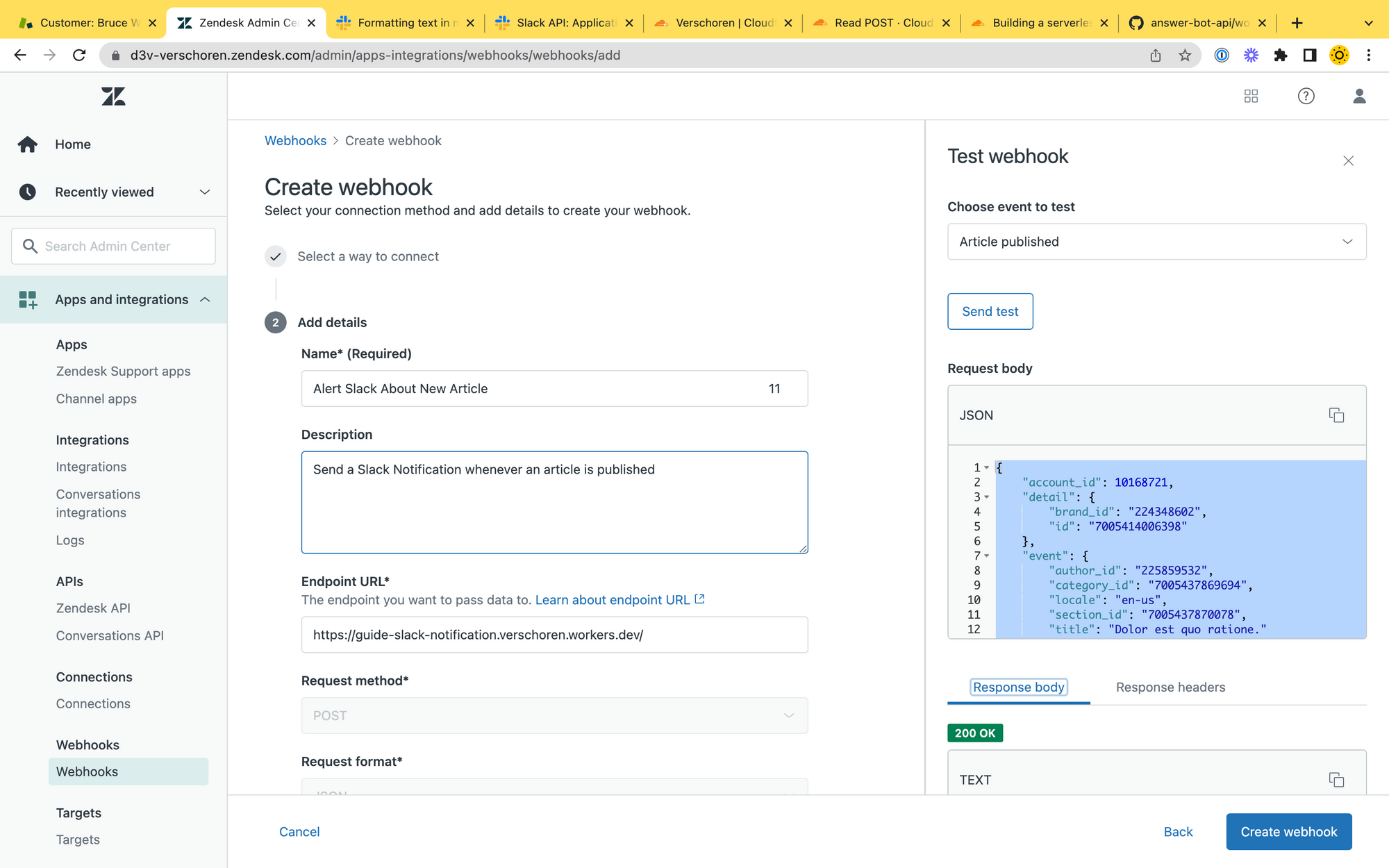
Task: Expand the Recently viewed section
Action: (204, 192)
